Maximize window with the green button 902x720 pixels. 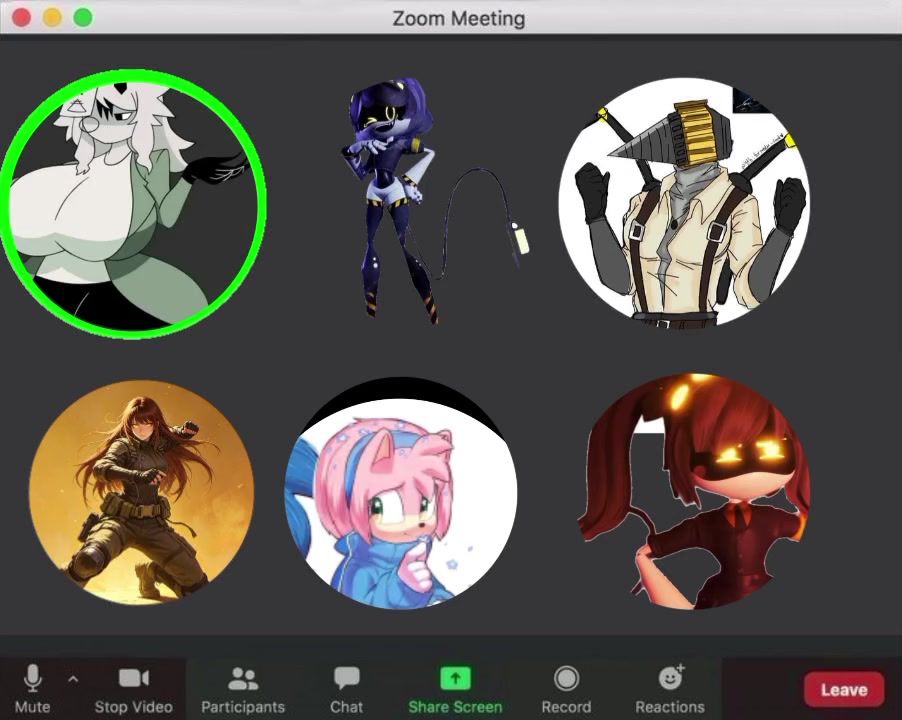point(83,17)
